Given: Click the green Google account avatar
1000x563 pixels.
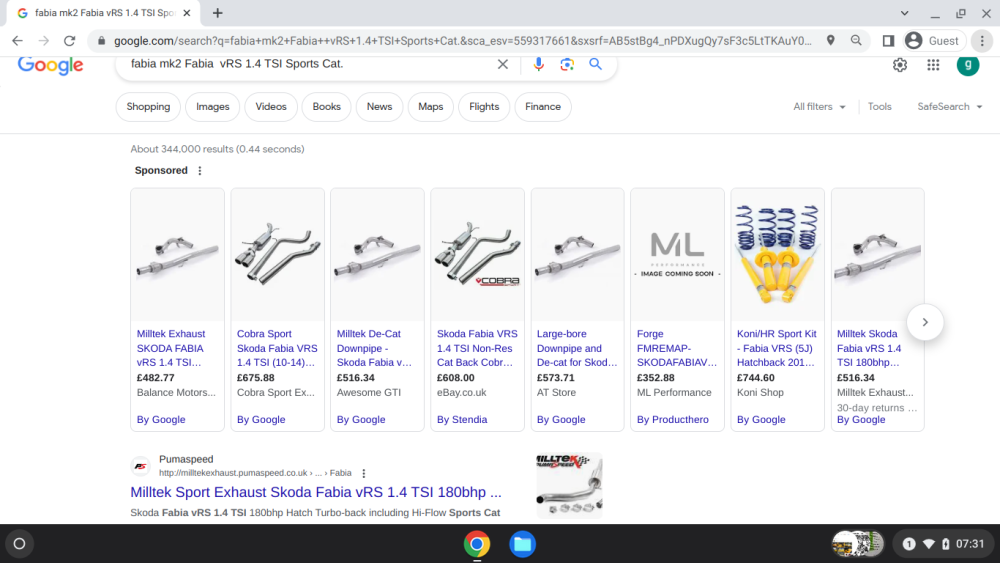Looking at the screenshot, I should pos(967,64).
